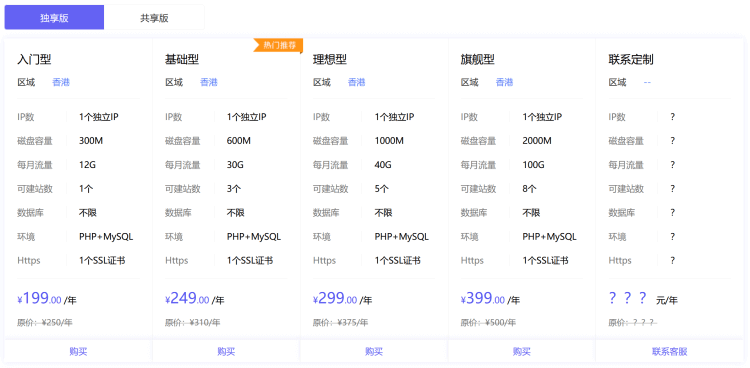
Task: Click 香港 region link in 基础型 card
Action: tap(209, 82)
